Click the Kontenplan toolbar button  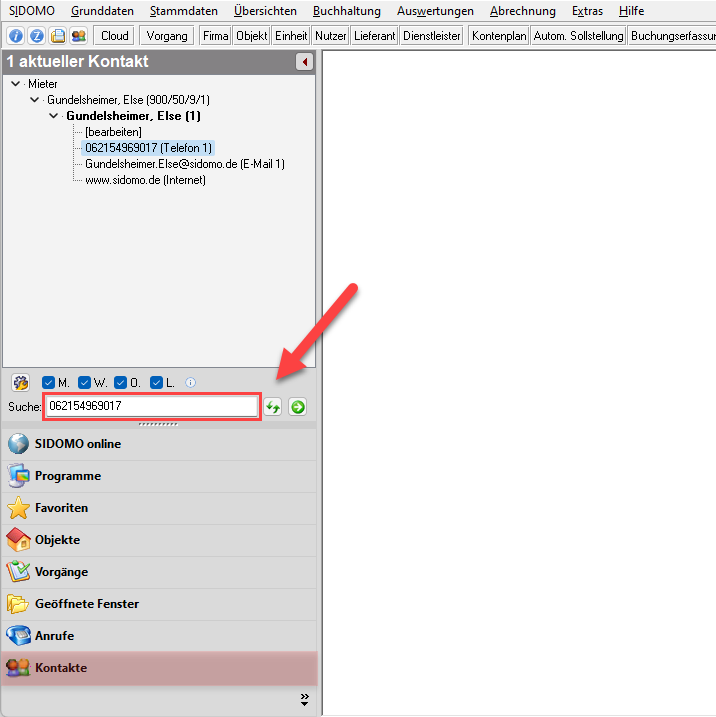pos(499,36)
